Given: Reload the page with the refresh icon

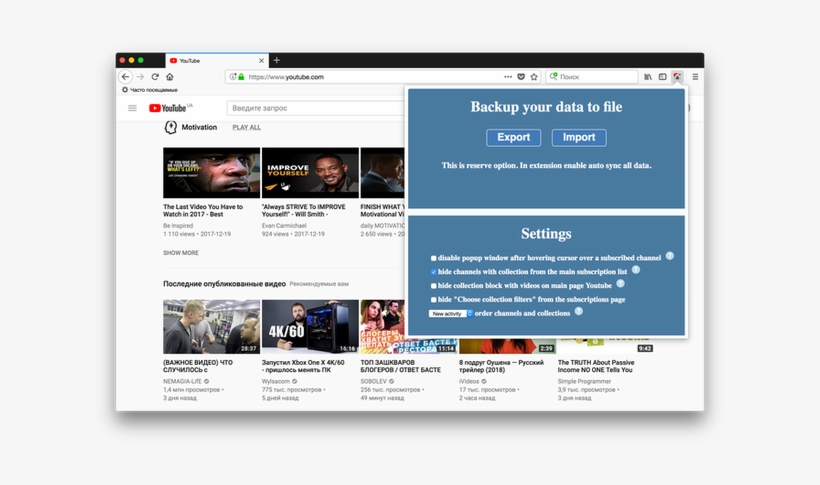Looking at the screenshot, I should tap(155, 76).
